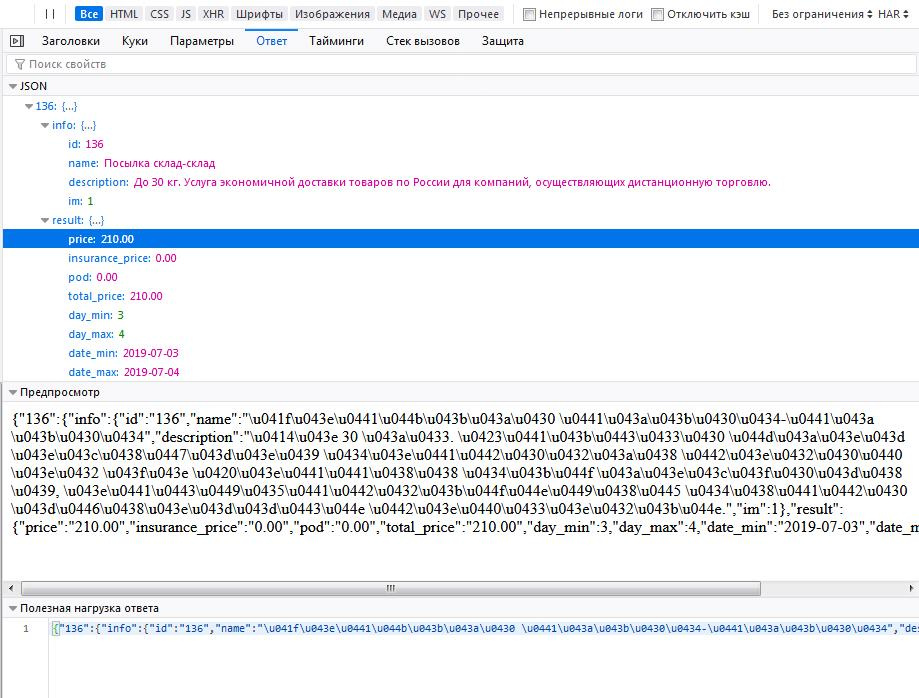
Task: Toggle the request list pane icon
Action: [17, 41]
